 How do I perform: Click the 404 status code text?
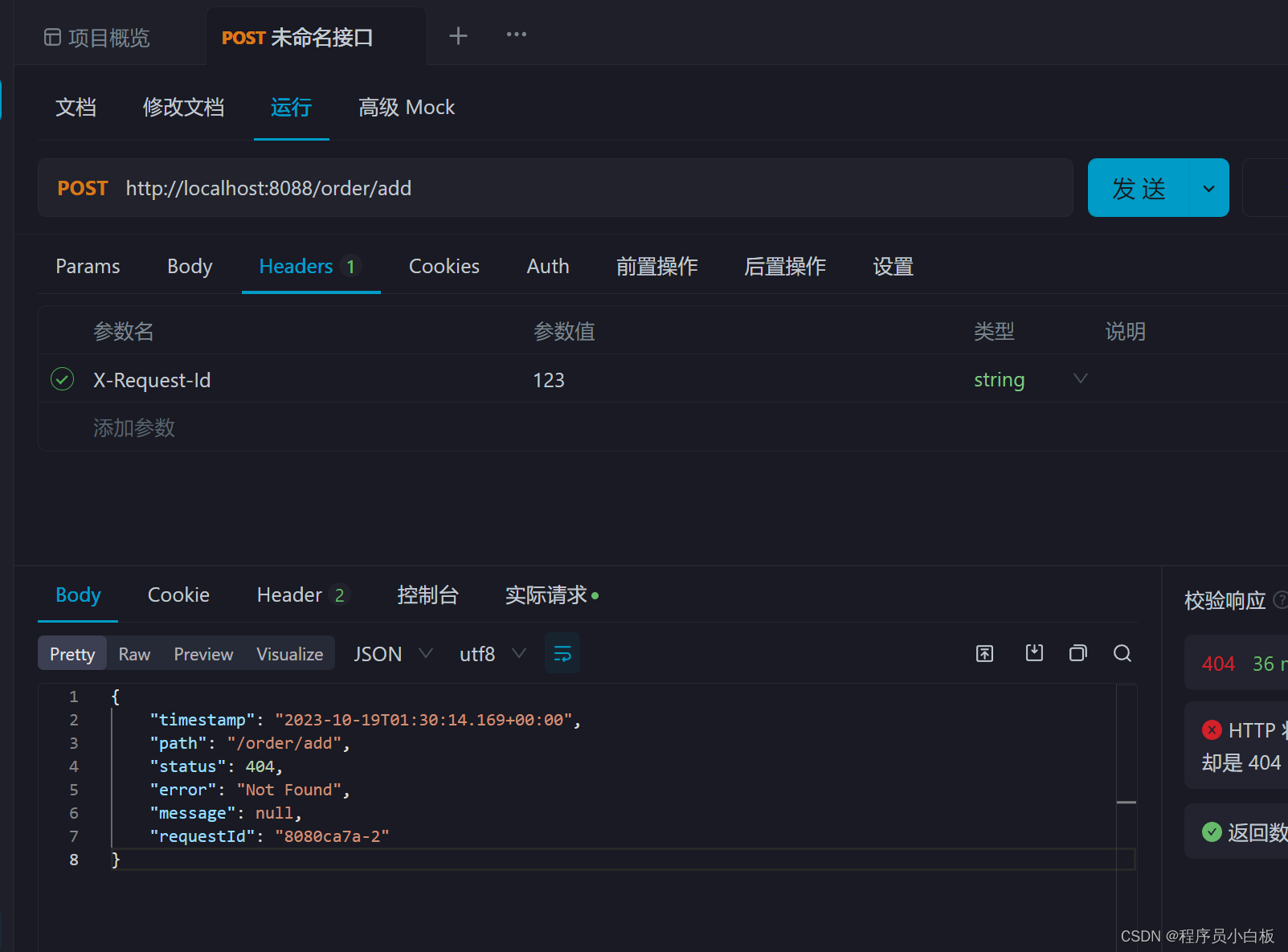coord(1218,664)
